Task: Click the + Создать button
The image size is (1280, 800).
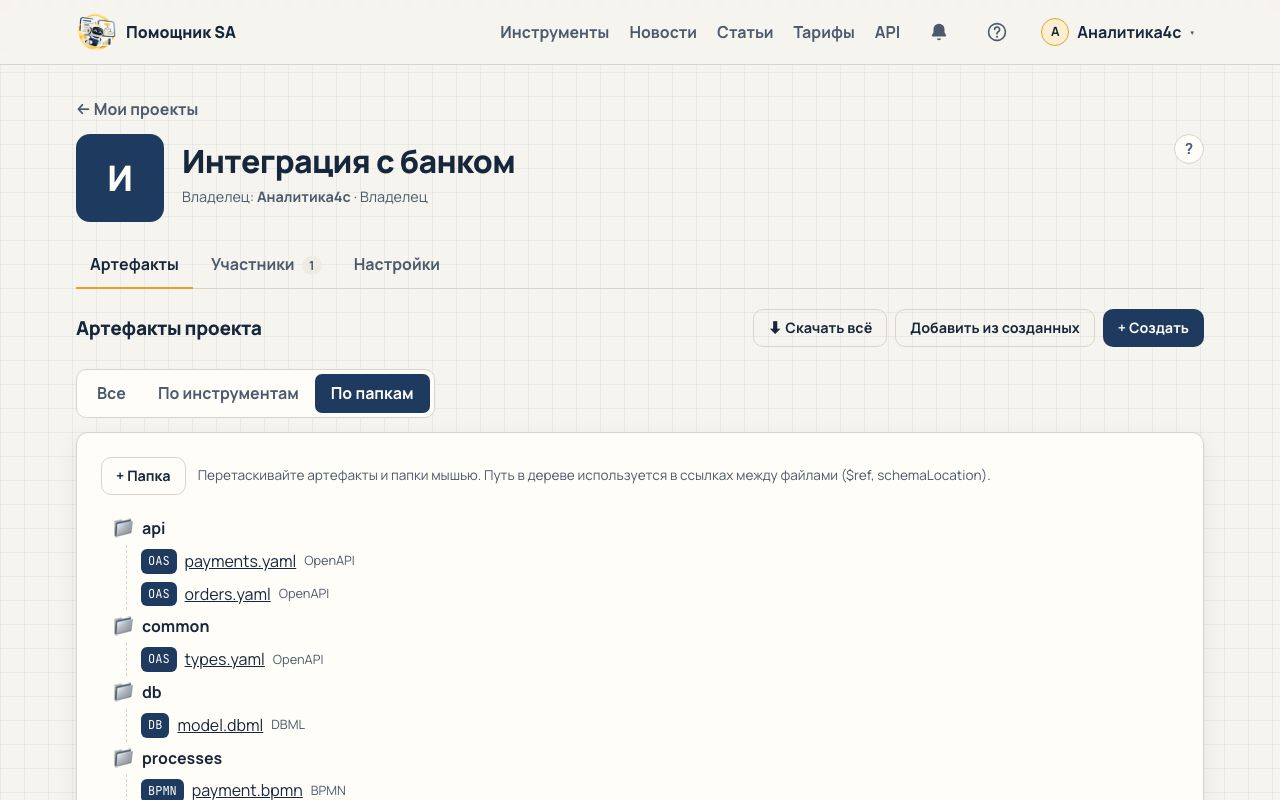Action: click(1153, 328)
